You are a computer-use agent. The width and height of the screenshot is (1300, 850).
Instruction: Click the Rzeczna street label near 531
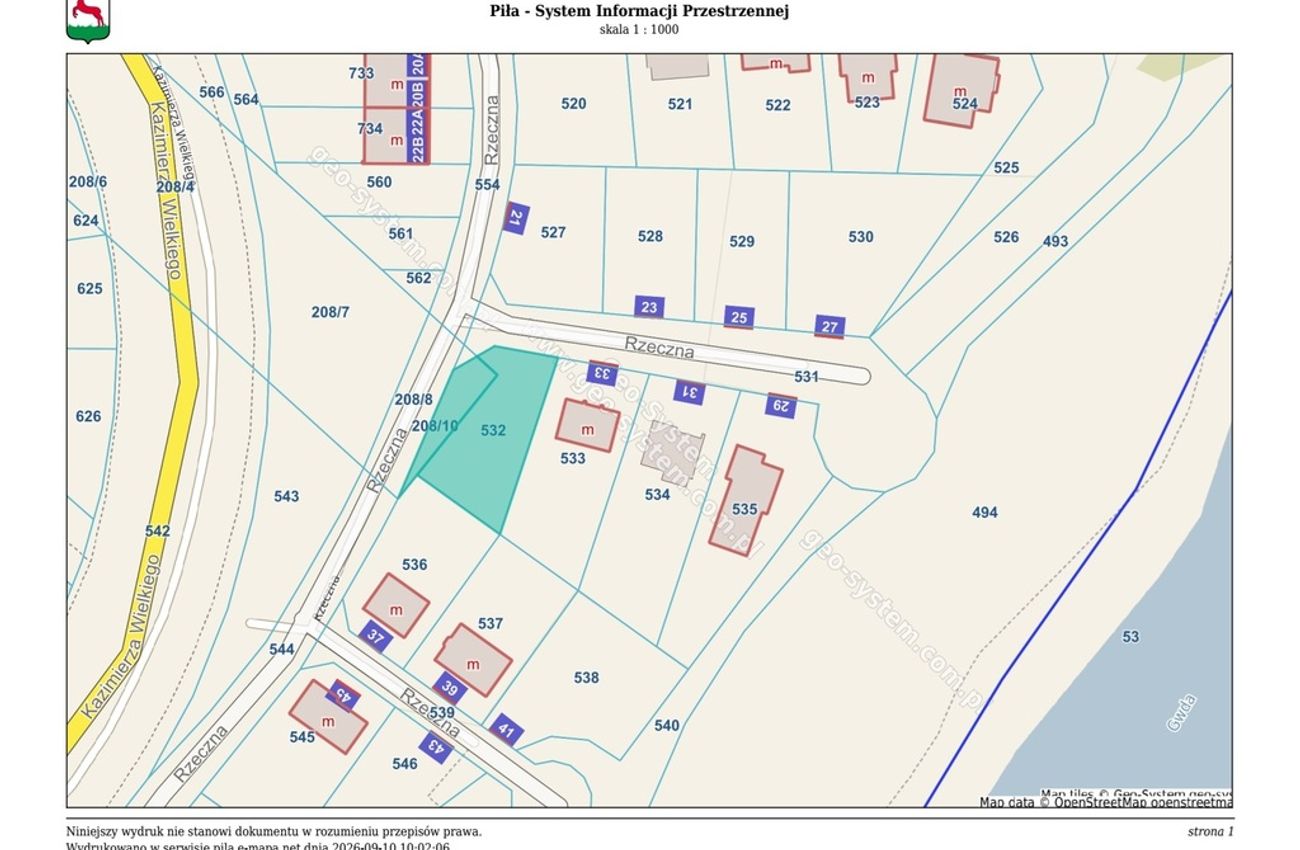[x=659, y=348]
